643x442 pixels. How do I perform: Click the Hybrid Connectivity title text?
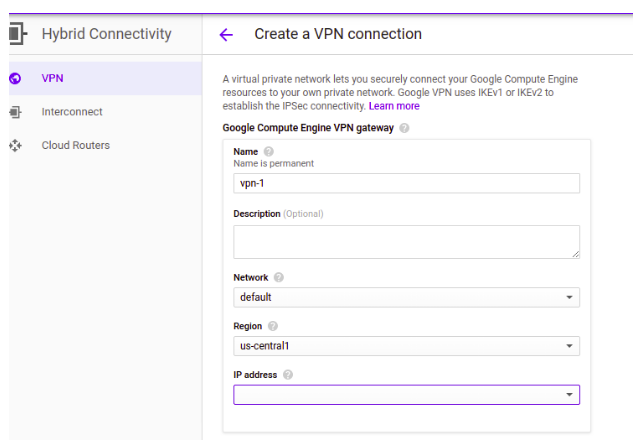pos(107,34)
